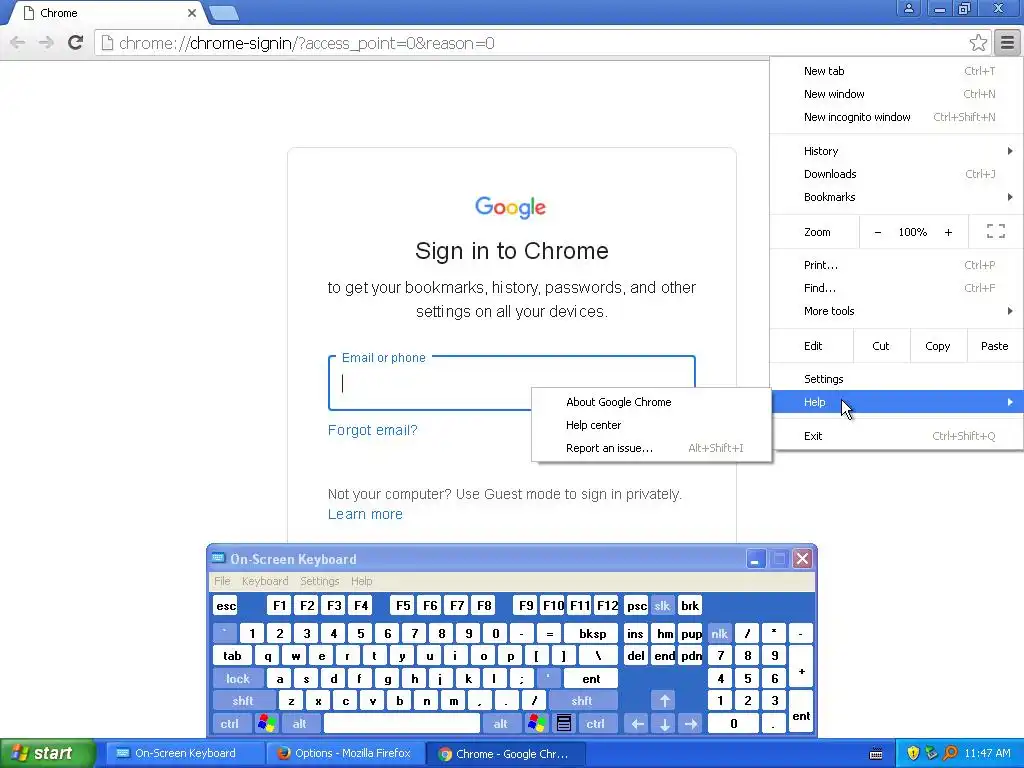This screenshot has width=1024, height=768.
Task: Click the right Windows logo key on keyboard
Action: click(x=537, y=723)
